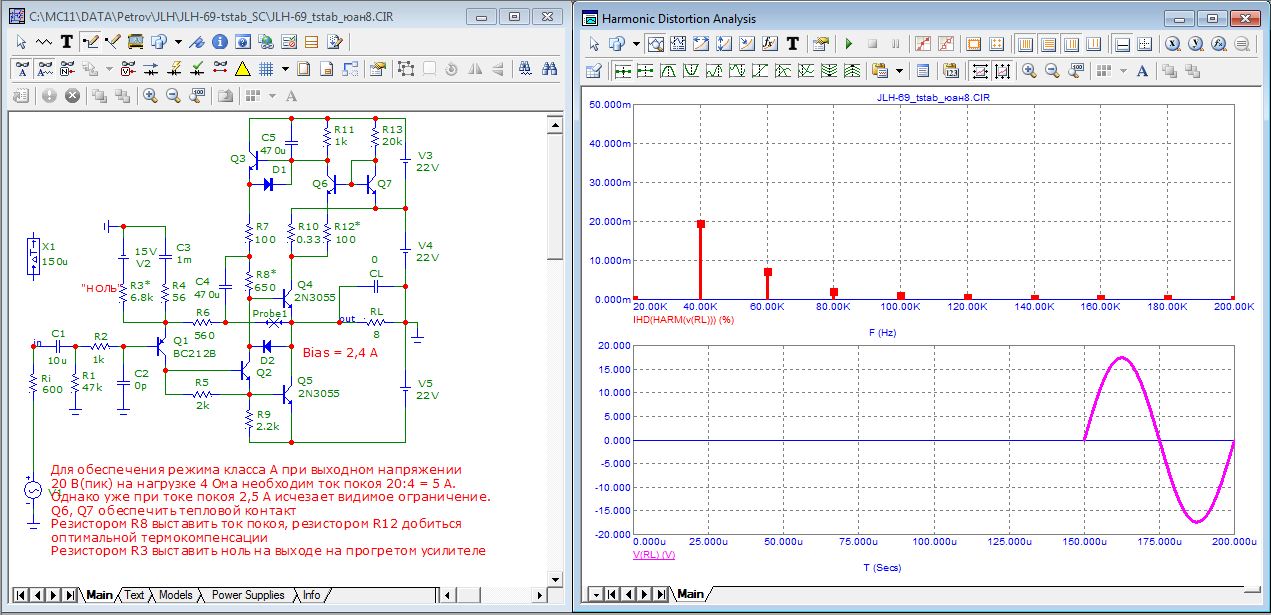Toggle grid display in schematic toolbar

pos(267,69)
